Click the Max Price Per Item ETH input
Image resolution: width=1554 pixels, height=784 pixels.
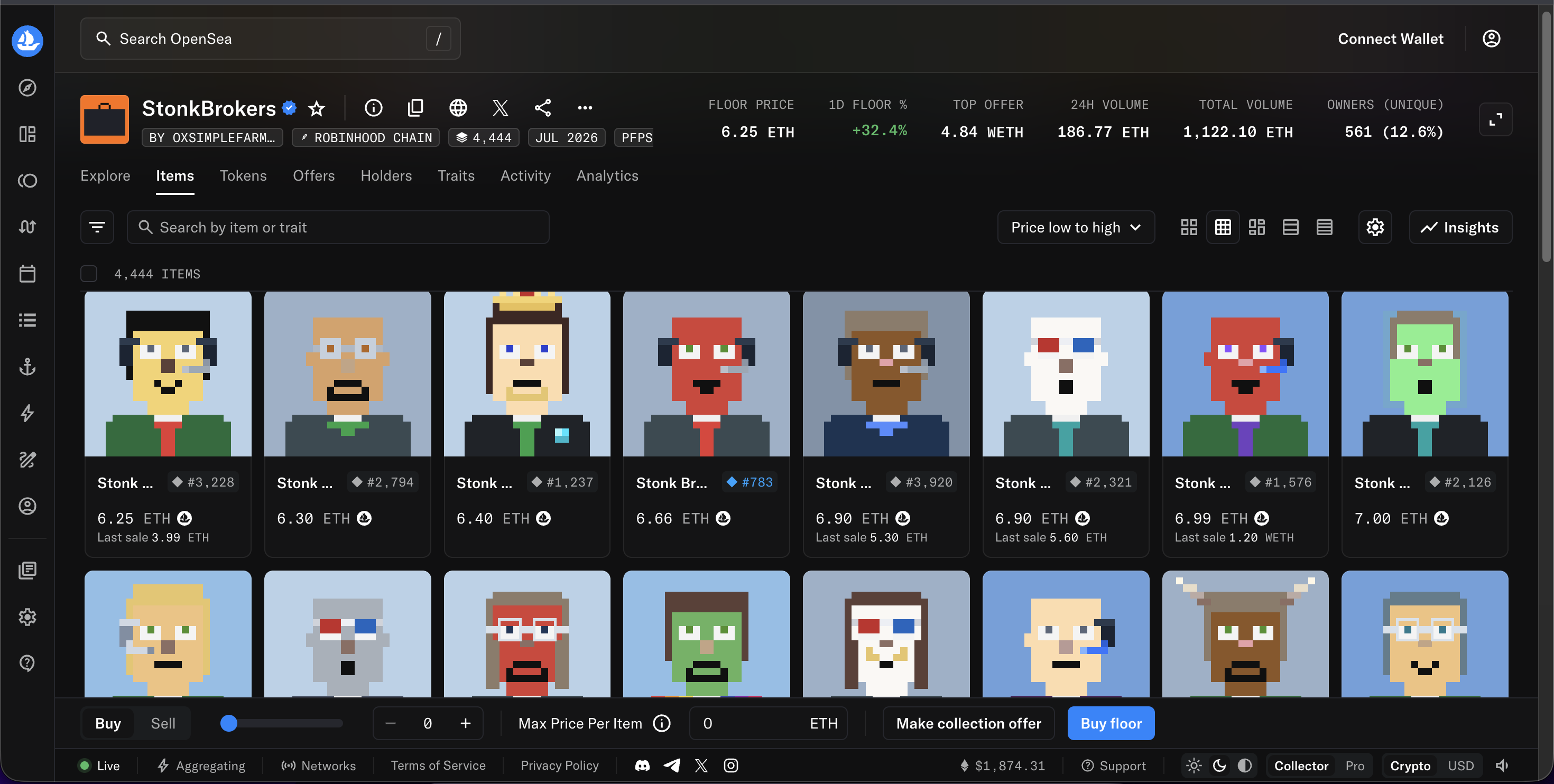(x=768, y=723)
